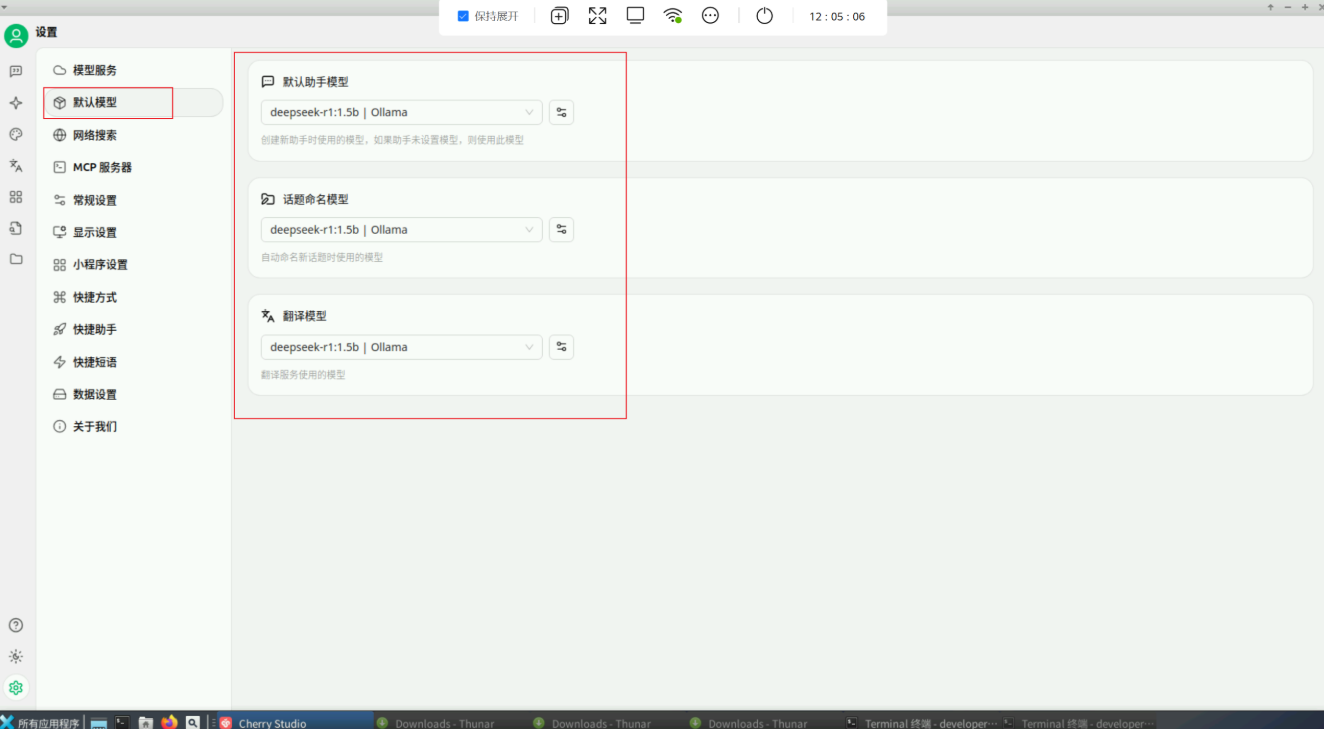This screenshot has width=1324, height=729.
Task: Launch Firefox from the taskbar
Action: pyautogui.click(x=169, y=722)
